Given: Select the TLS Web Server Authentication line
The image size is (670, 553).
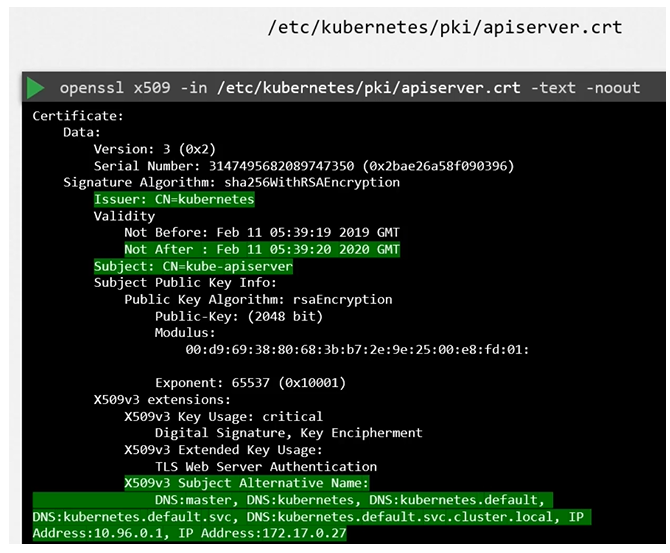Looking at the screenshot, I should tap(265, 466).
